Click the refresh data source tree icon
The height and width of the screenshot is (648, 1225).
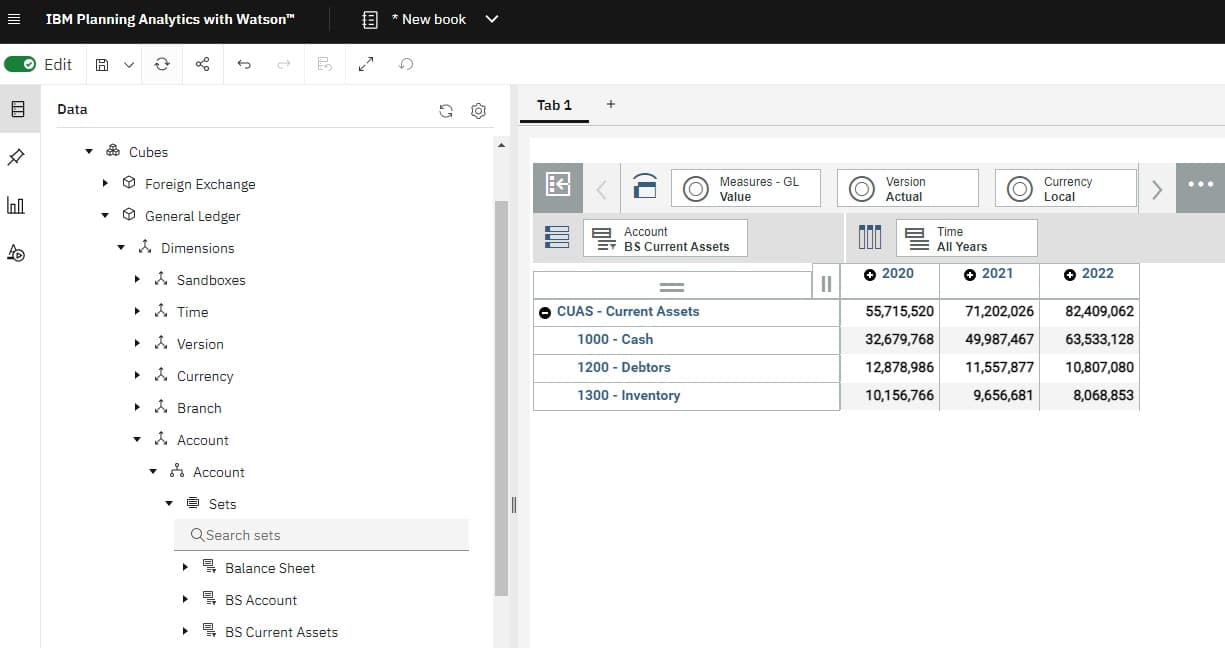pyautogui.click(x=446, y=110)
